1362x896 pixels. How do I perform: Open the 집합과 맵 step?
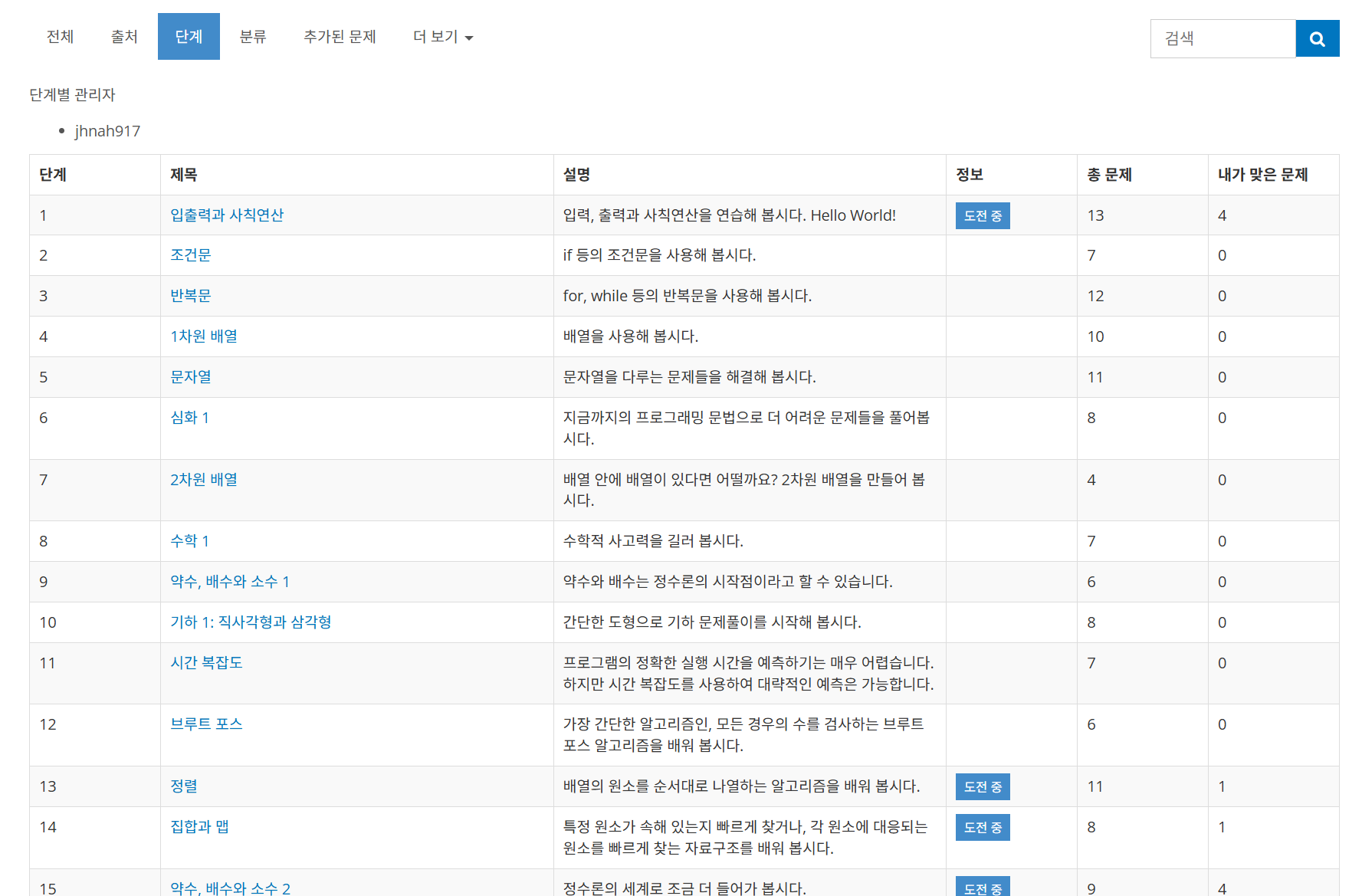(x=199, y=826)
